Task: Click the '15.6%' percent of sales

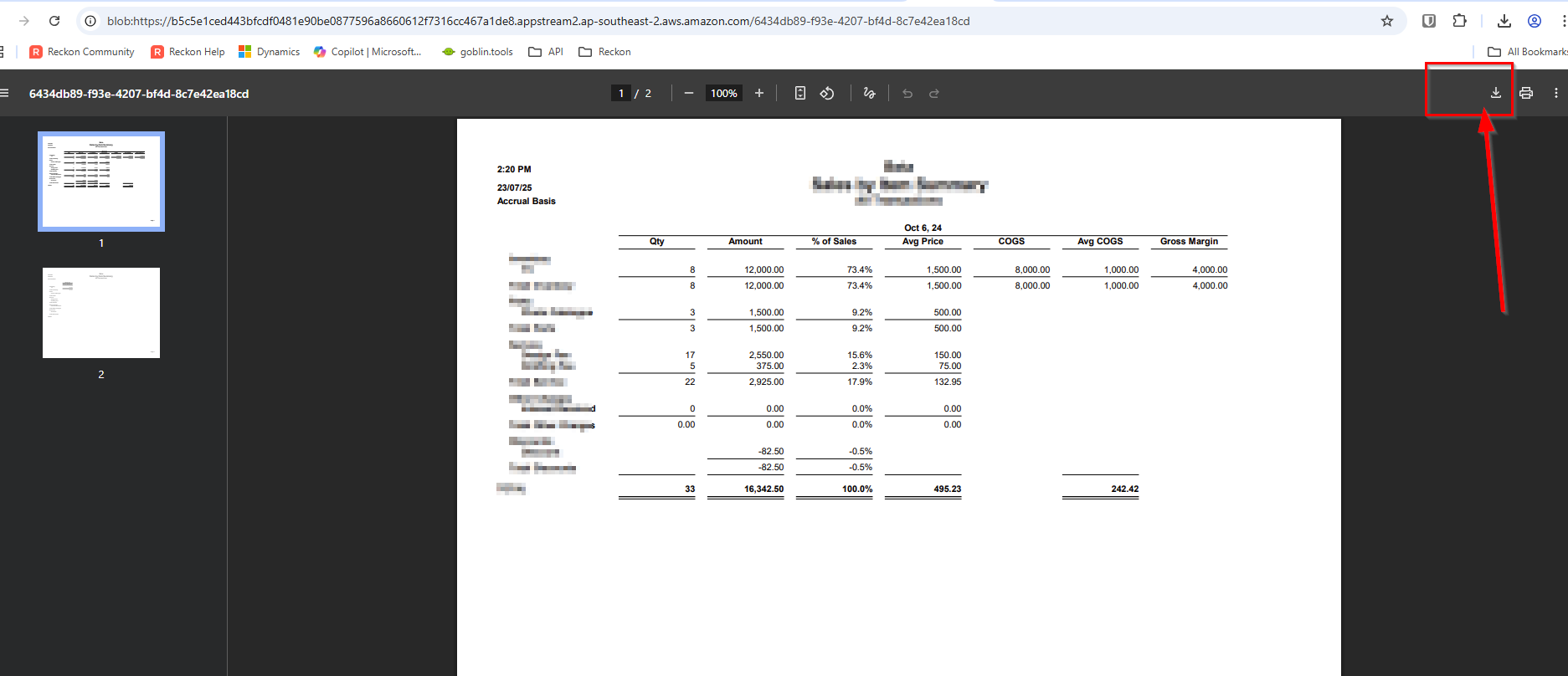Action: 860,355
